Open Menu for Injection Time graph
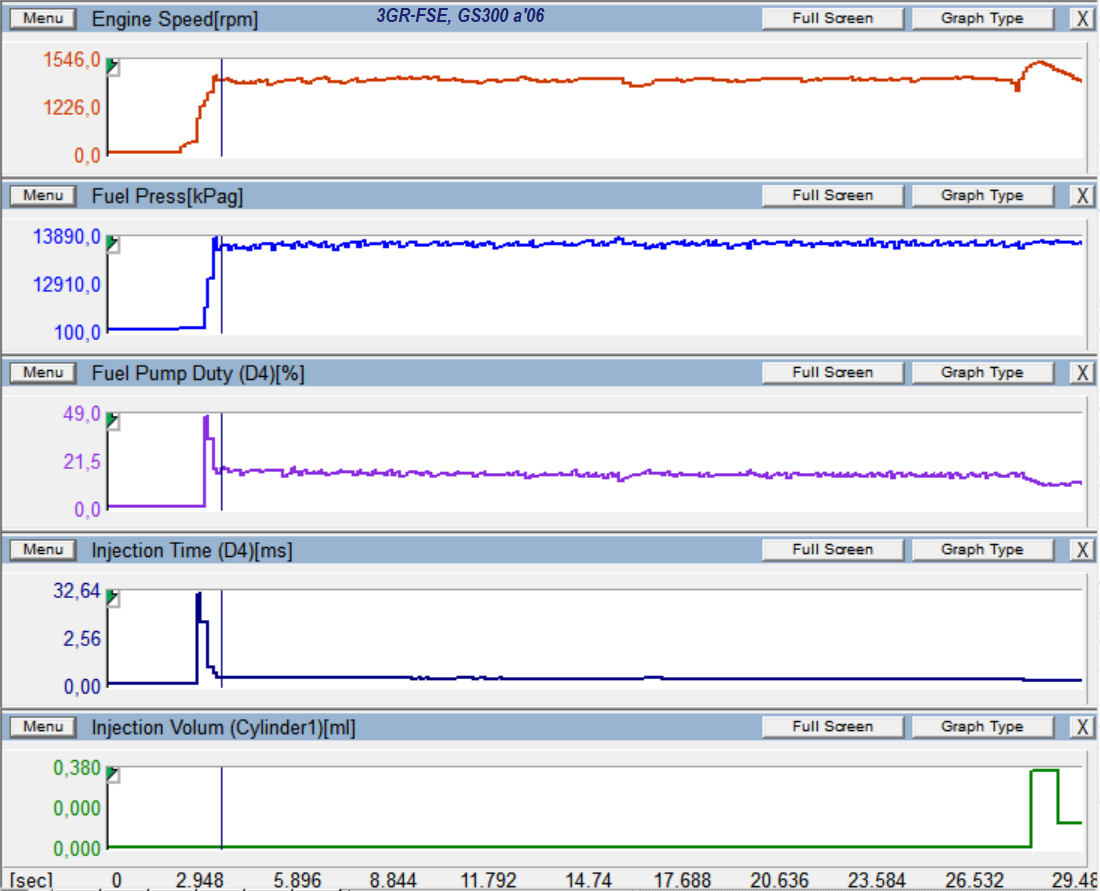The width and height of the screenshot is (1100, 891). click(x=43, y=550)
